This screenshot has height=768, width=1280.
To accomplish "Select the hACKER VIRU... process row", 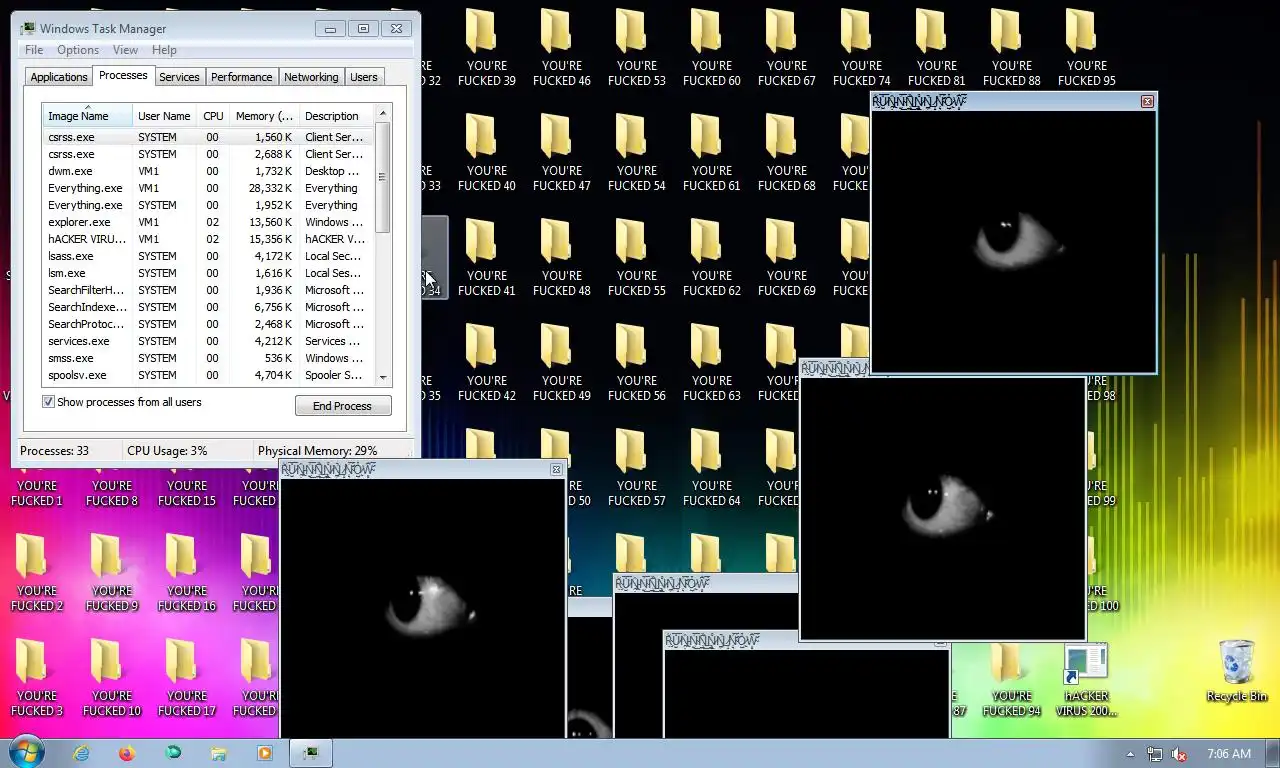I will click(x=208, y=239).
